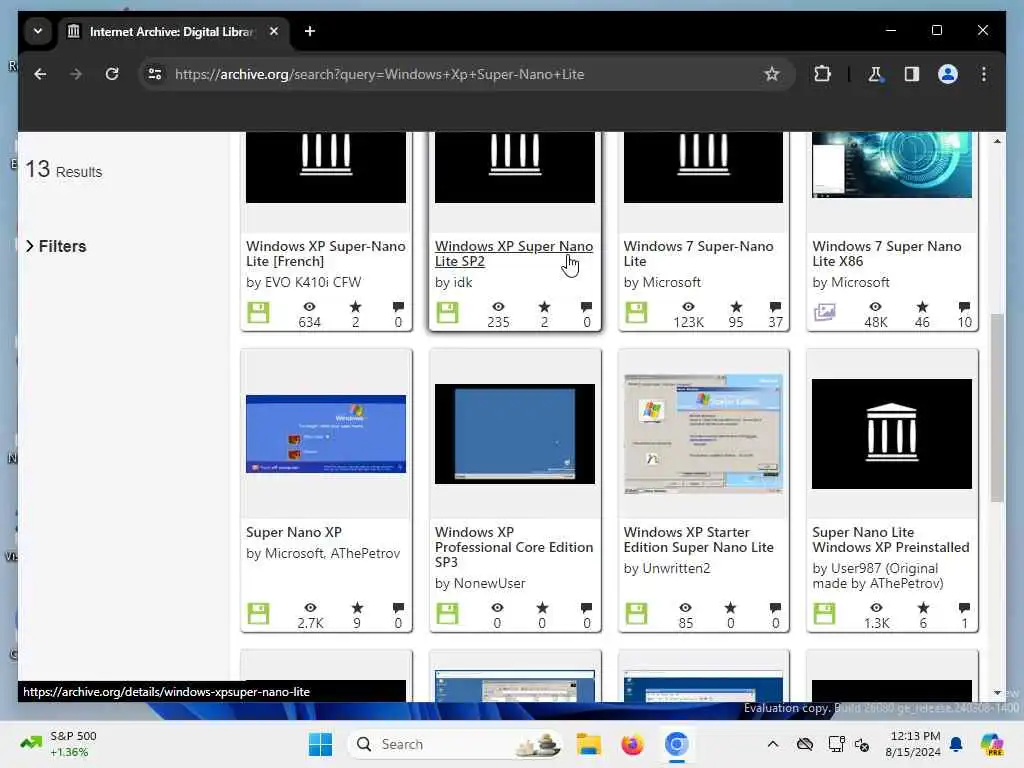Click 'by Unwritten2' creator text
The image size is (1024, 768).
[x=667, y=568]
